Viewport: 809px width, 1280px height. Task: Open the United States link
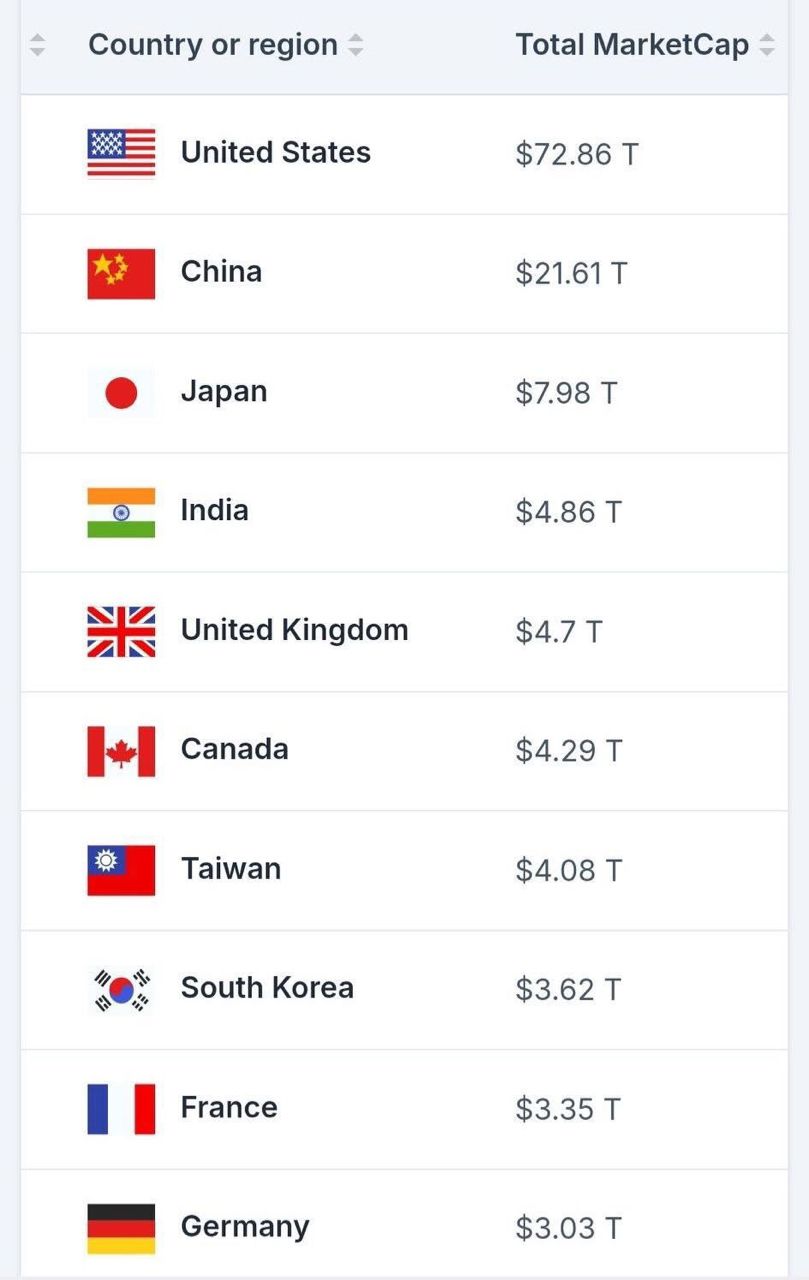coord(275,153)
